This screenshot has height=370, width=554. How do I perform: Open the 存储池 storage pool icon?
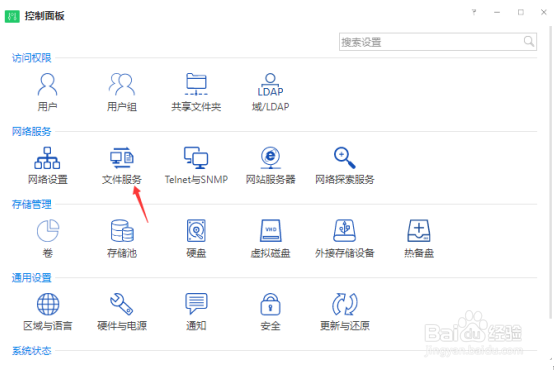point(122,231)
